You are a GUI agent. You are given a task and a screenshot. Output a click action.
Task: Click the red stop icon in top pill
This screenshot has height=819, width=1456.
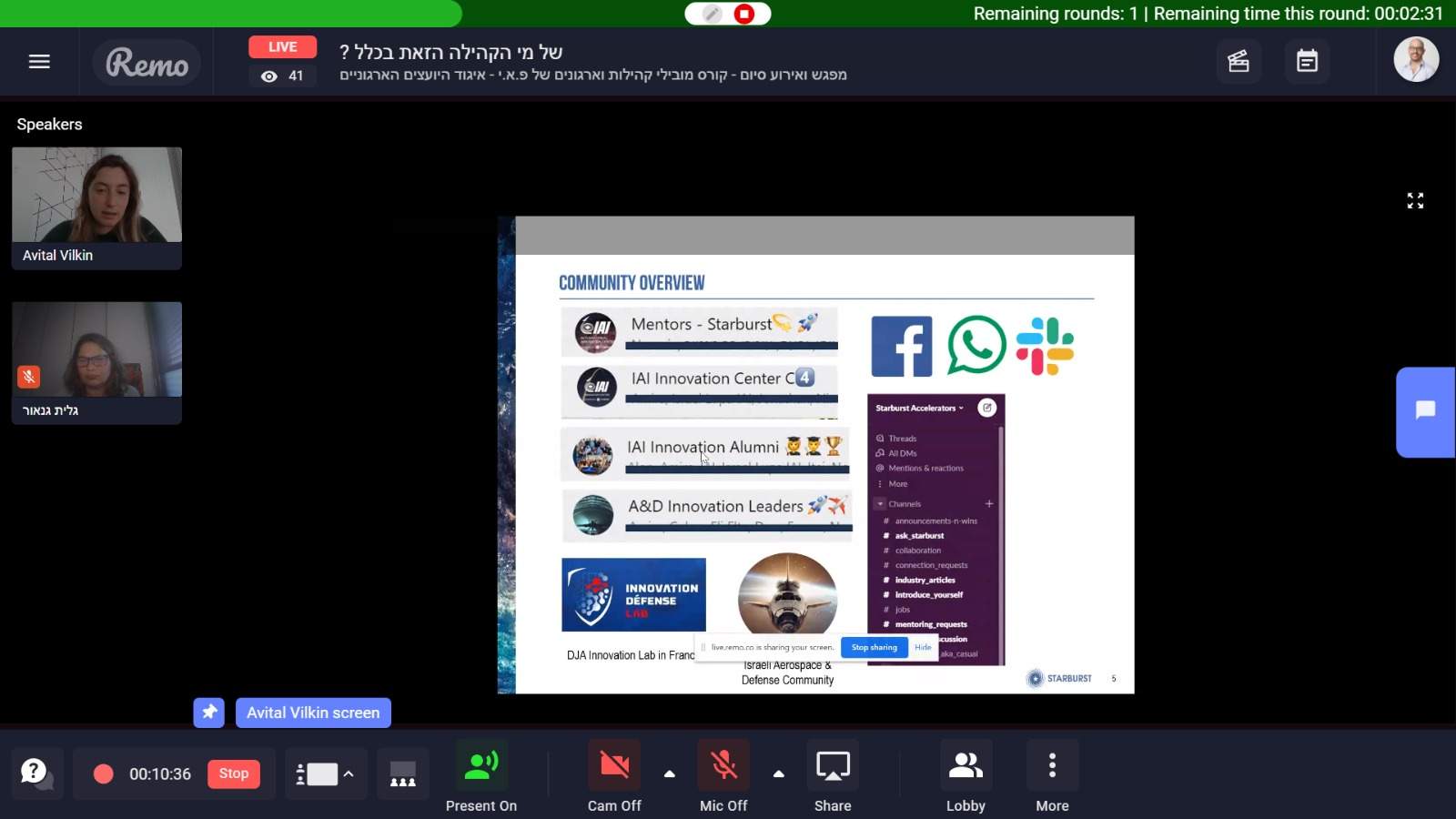(744, 14)
